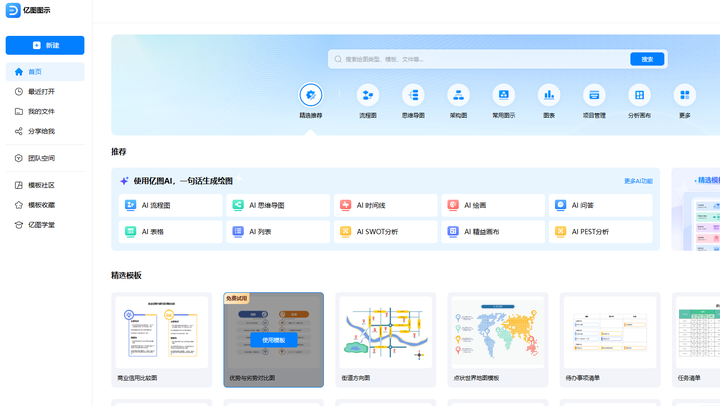Launch AI 列表 generator
The height and width of the screenshot is (406, 720).
(x=278, y=231)
